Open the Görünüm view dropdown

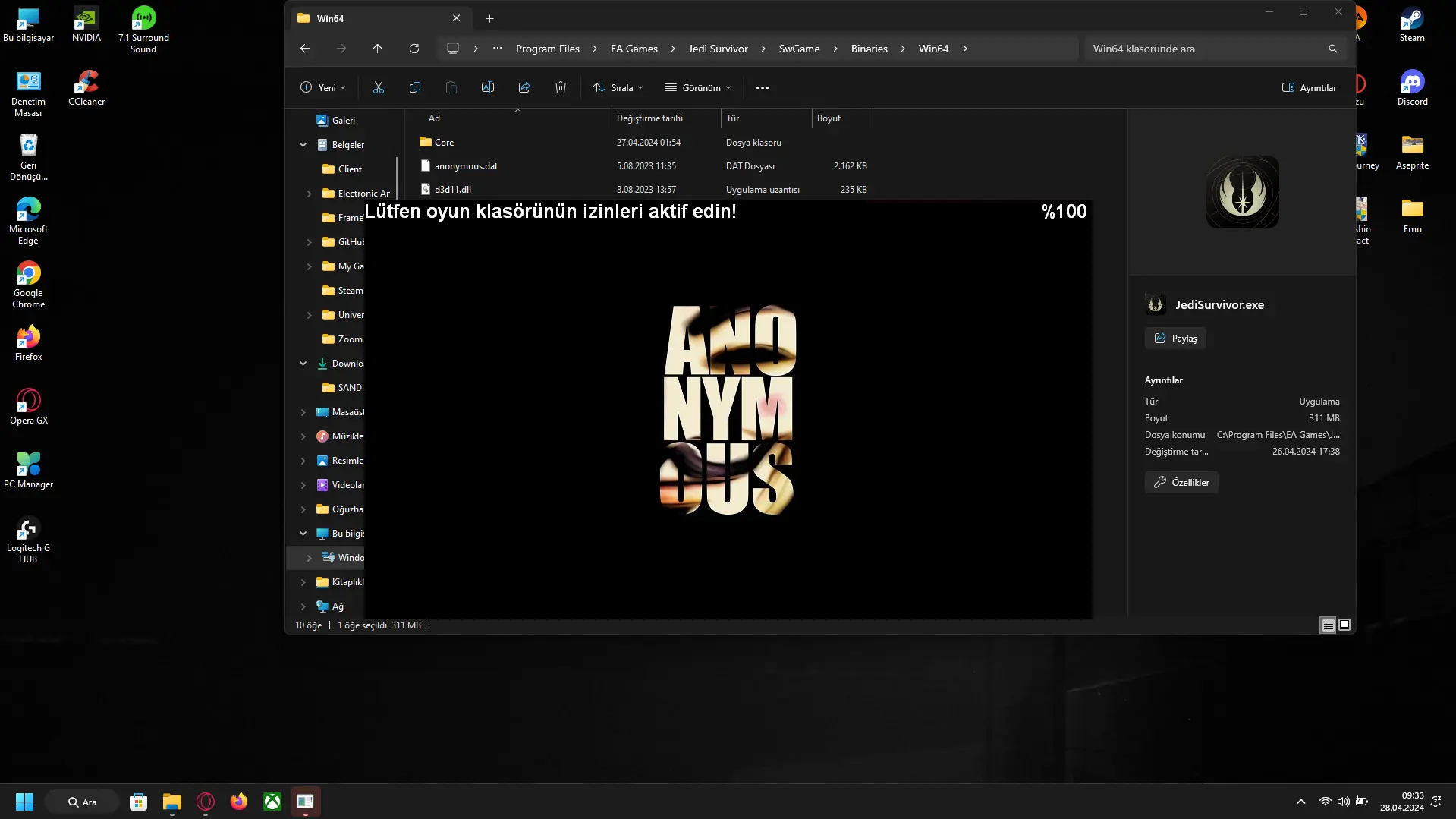[698, 87]
